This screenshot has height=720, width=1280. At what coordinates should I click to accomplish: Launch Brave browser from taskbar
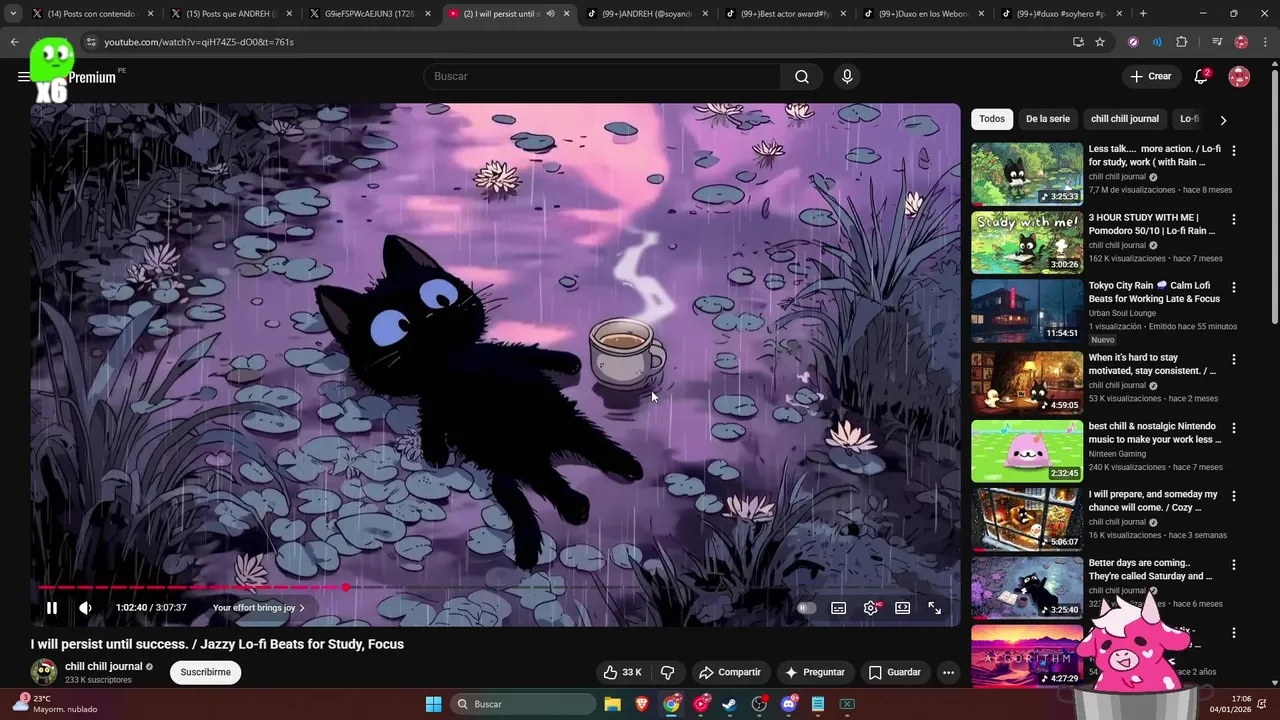(x=642, y=704)
